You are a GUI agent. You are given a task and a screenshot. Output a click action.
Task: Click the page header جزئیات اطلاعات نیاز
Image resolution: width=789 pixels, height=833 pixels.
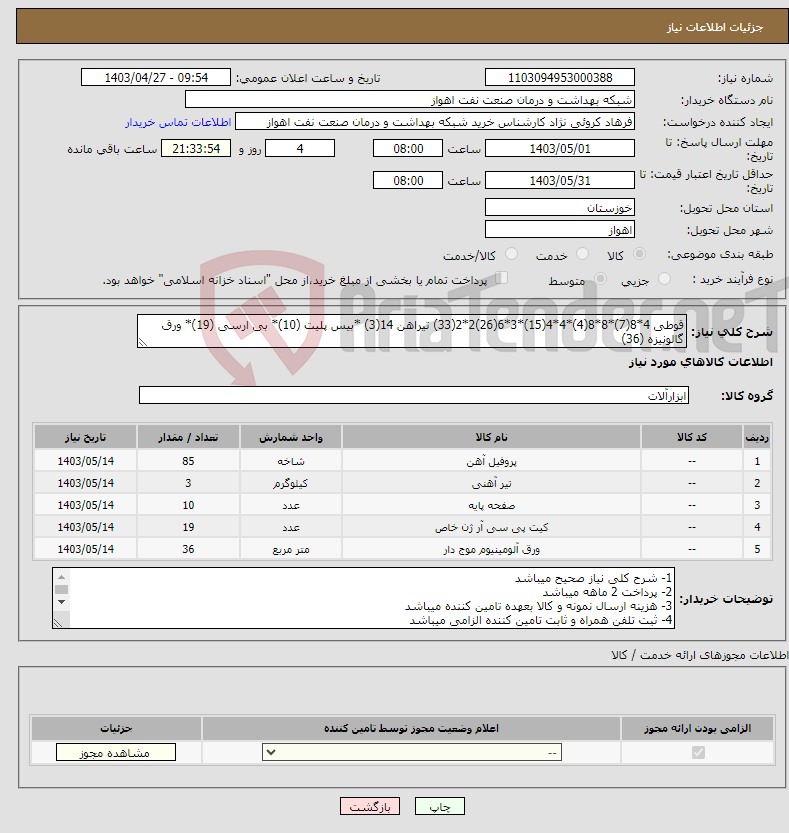pos(715,27)
